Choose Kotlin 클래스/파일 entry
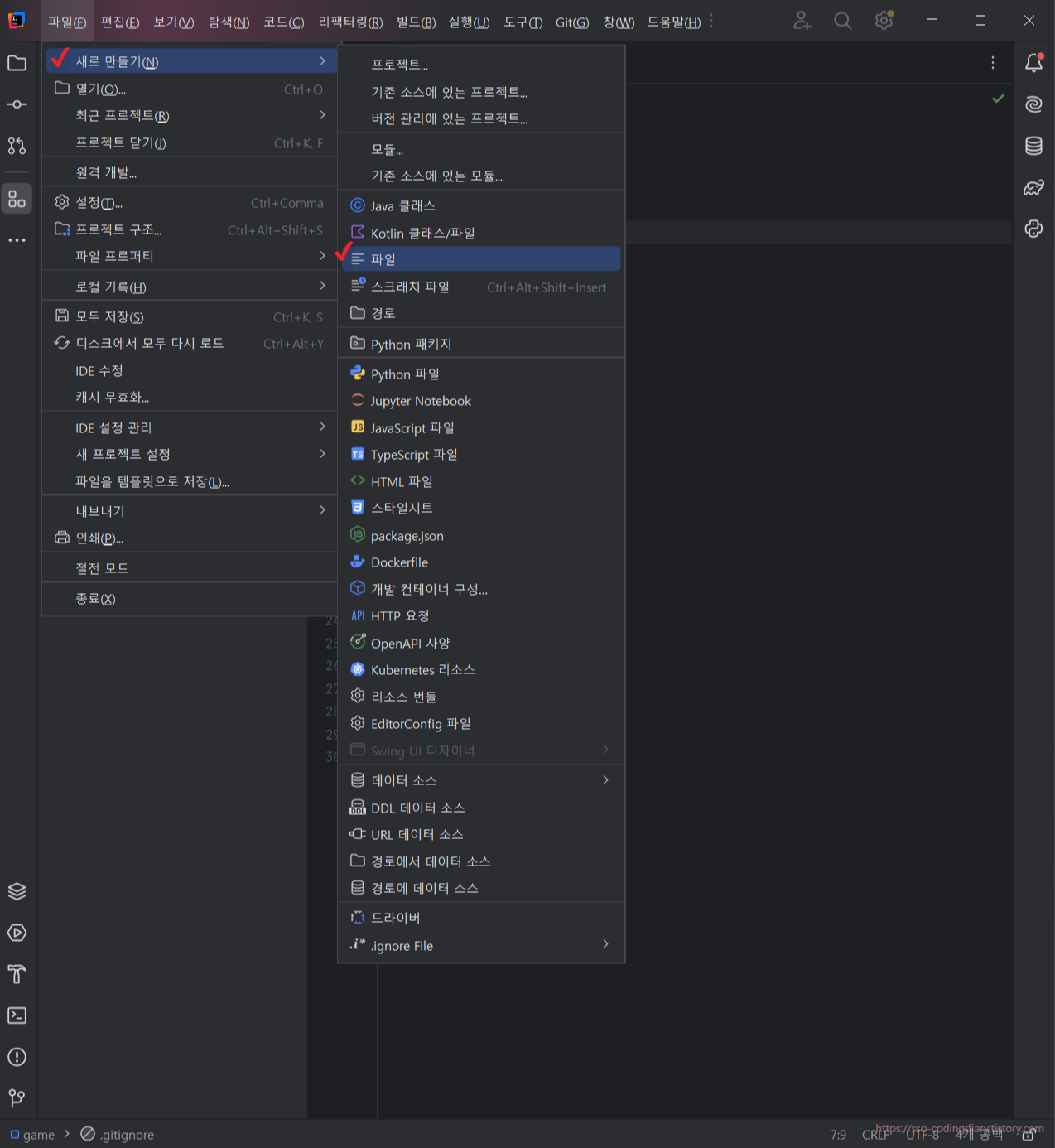This screenshot has width=1055, height=1148. [x=481, y=233]
